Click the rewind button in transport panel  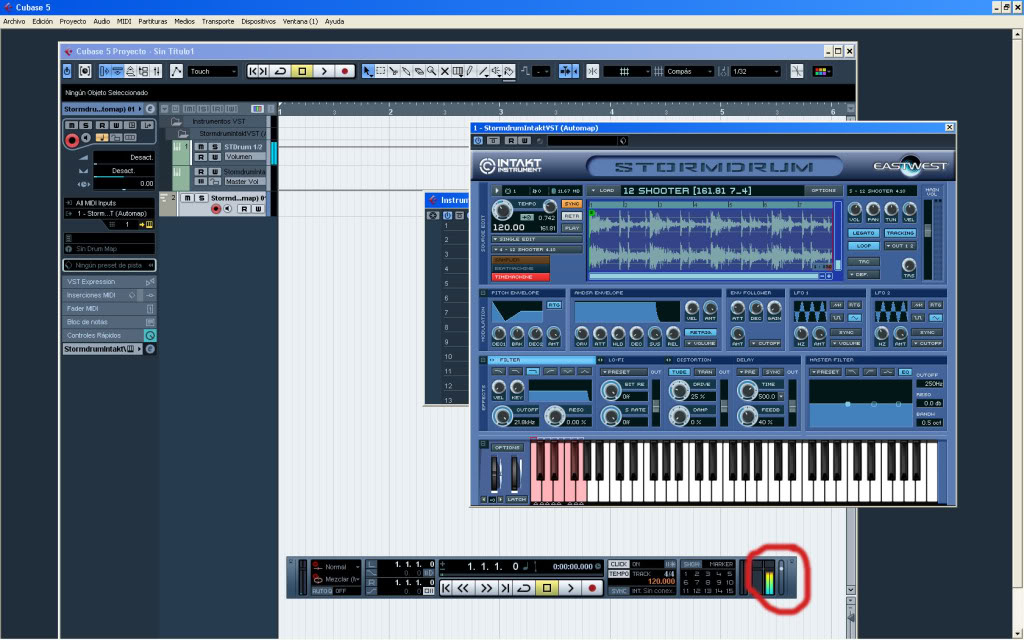(x=465, y=588)
